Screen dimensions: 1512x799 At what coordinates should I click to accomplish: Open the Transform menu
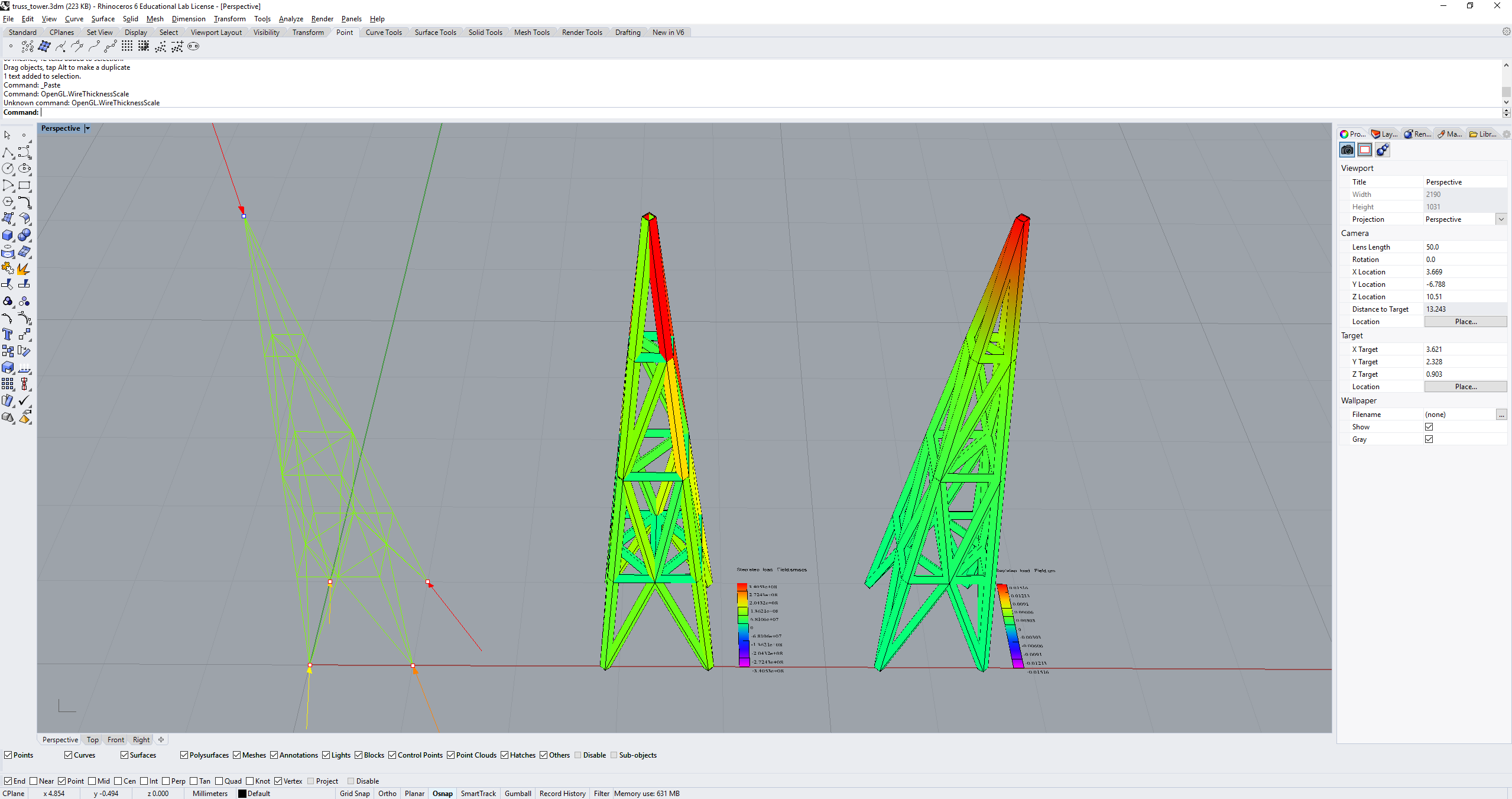(230, 18)
